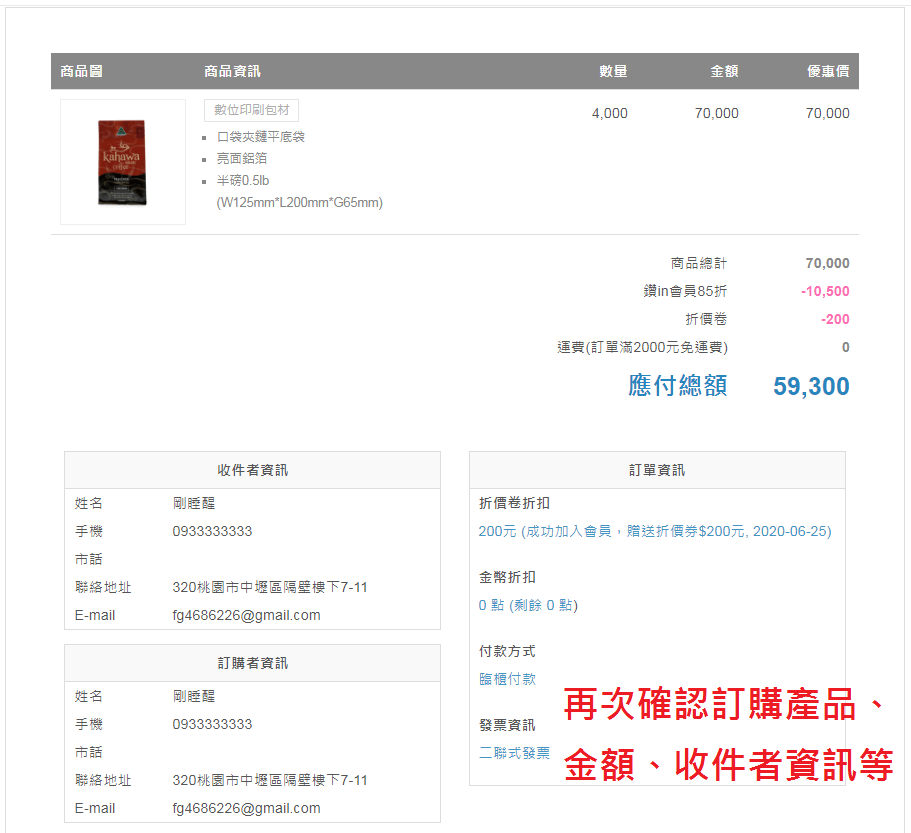Click the orderer's 手機 phone number
Screen dimensions: 911x833
tap(212, 724)
